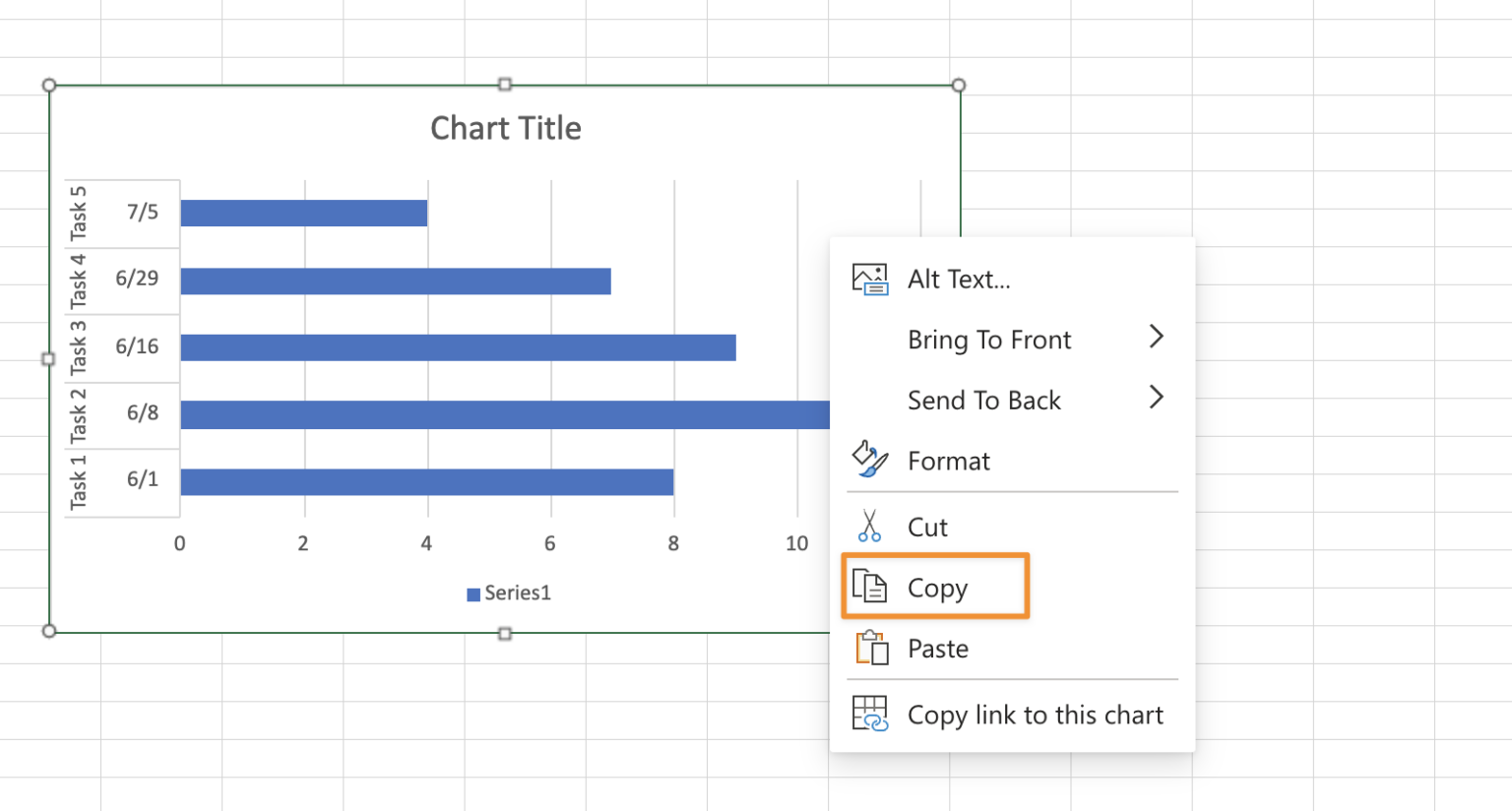Expand the Send To Back submenu
Viewport: 1512px width, 811px height.
coord(1158,400)
